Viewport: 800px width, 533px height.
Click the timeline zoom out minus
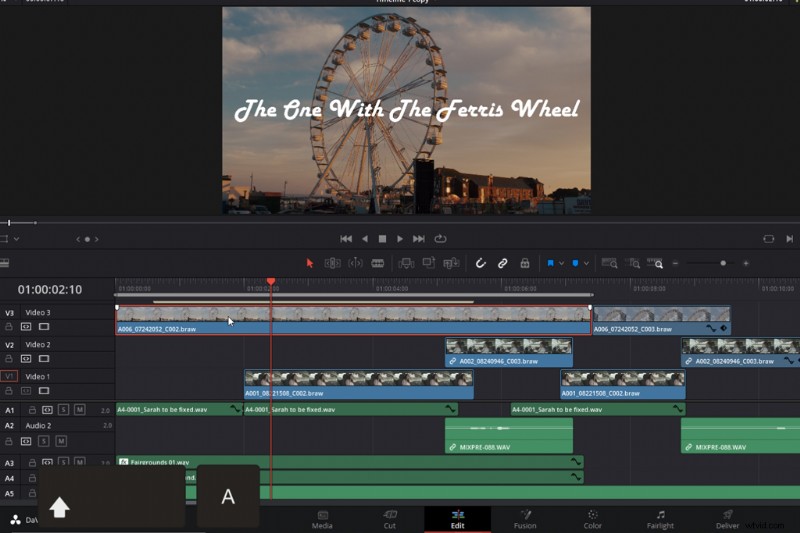[676, 264]
